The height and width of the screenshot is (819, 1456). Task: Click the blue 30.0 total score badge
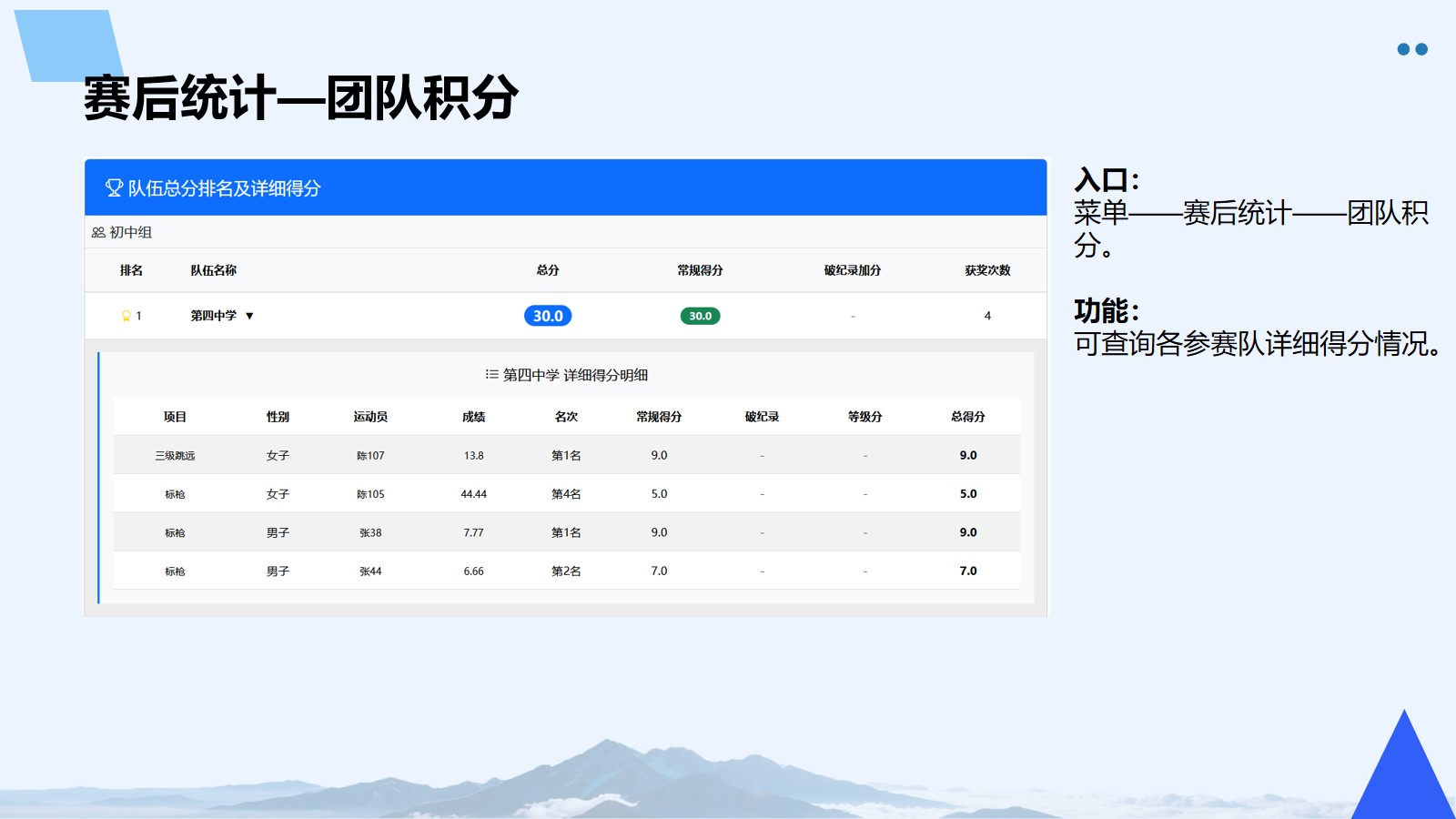(548, 316)
